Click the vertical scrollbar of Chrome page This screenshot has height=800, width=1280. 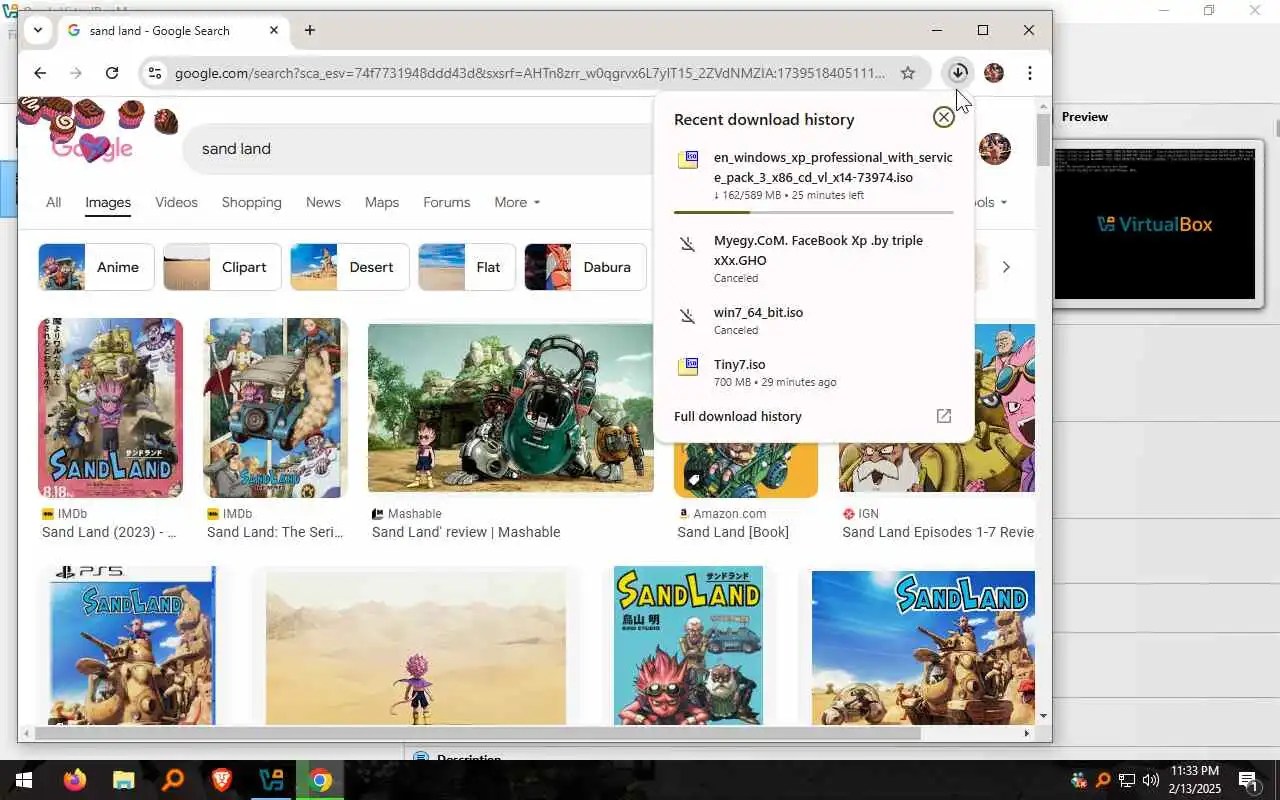pos(1044,140)
